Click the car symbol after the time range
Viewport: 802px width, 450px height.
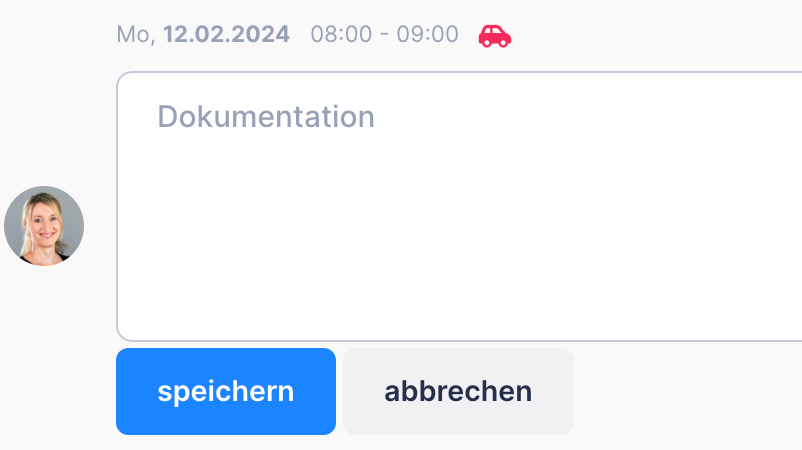pos(495,36)
